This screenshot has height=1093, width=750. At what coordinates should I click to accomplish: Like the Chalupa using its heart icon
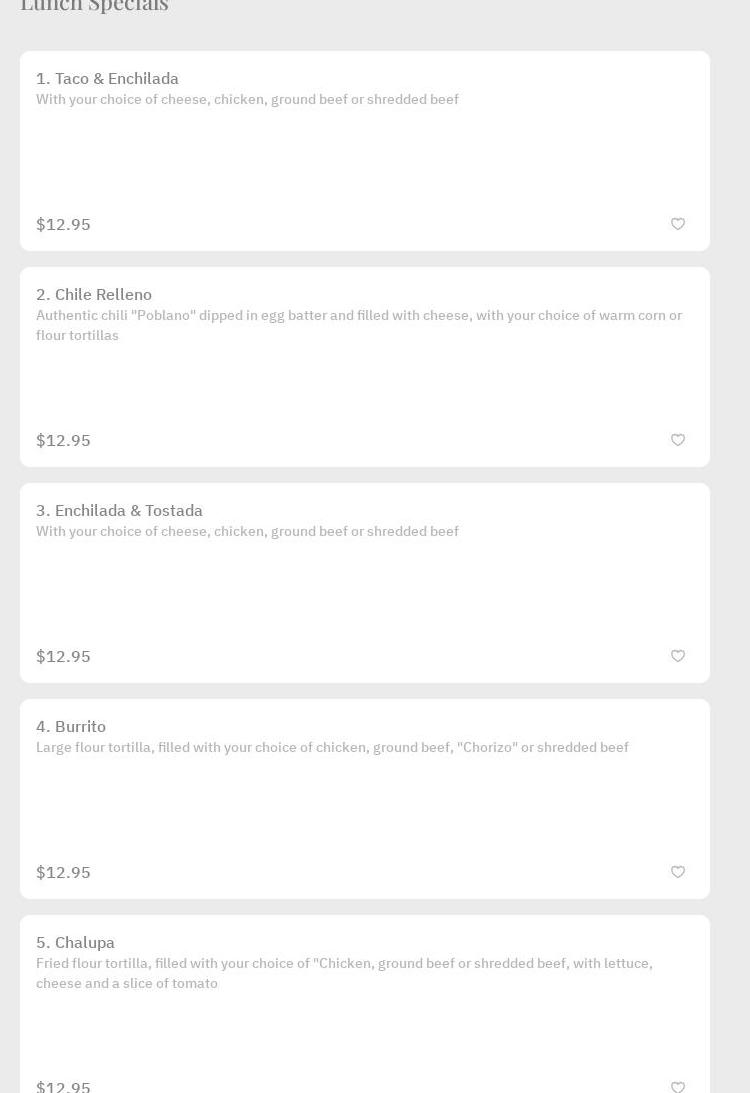[678, 1086]
